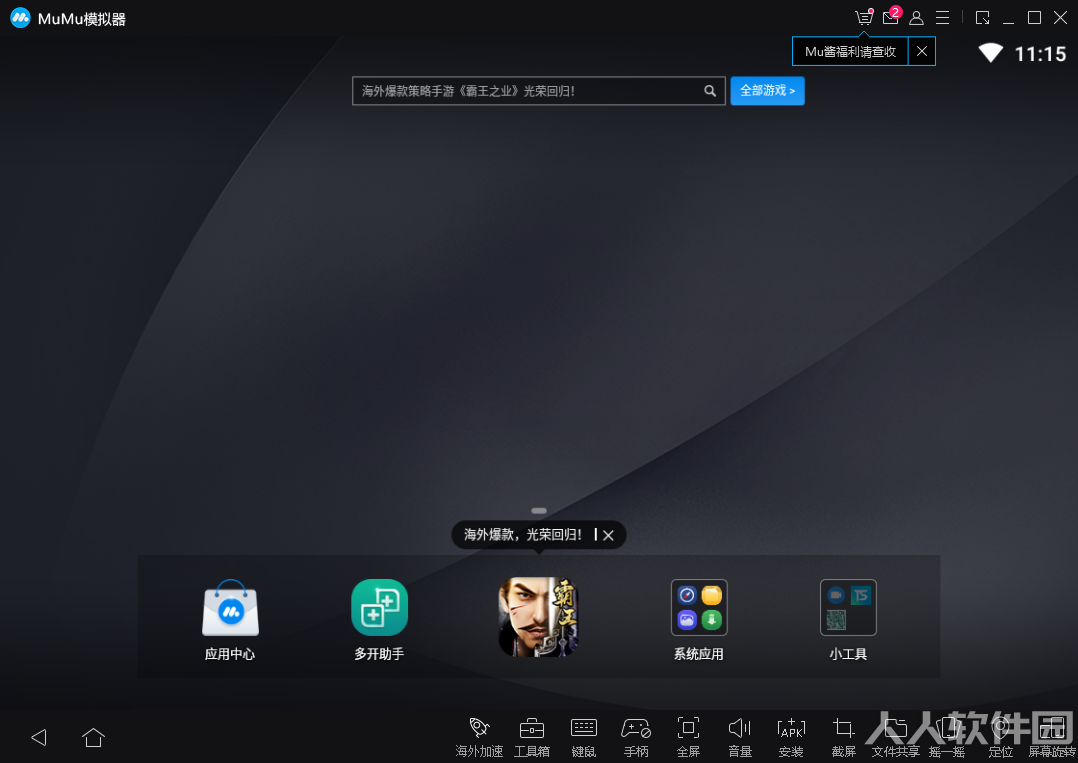1078x763 pixels.
Task: Tap the Android back triangle button
Action: [39, 738]
